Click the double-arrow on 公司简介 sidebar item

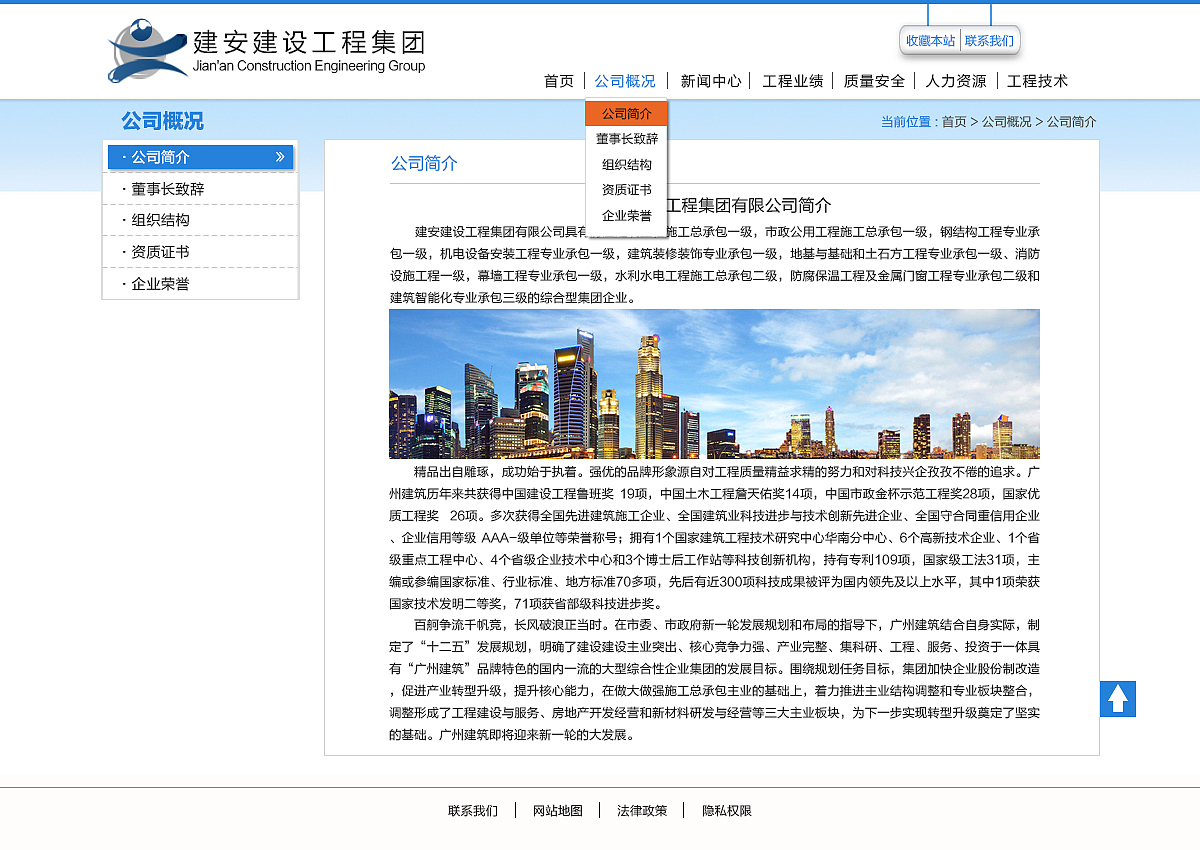[281, 157]
